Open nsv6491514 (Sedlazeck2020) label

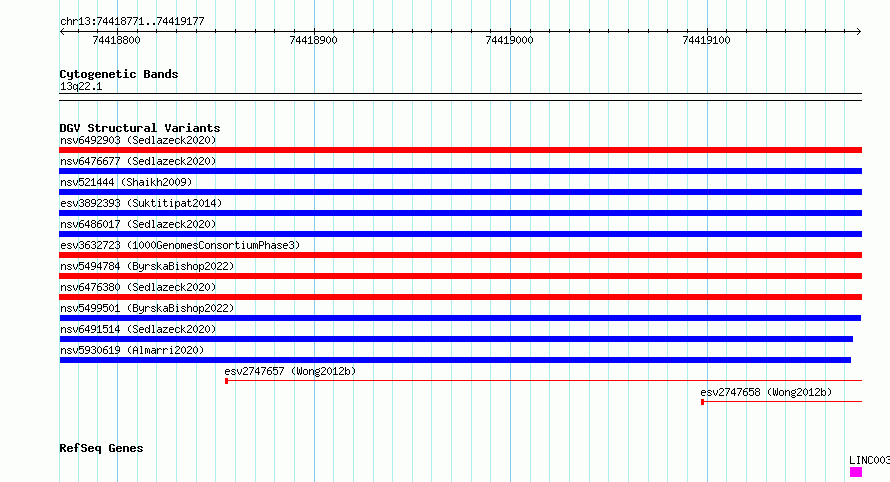point(138,329)
